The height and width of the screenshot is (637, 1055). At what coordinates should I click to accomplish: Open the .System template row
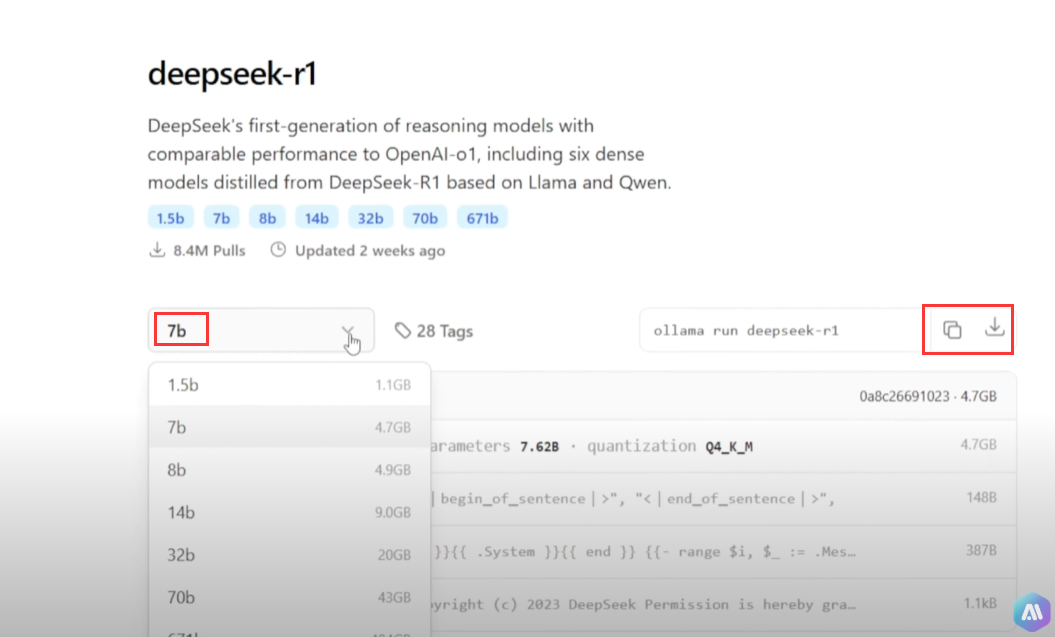[723, 552]
